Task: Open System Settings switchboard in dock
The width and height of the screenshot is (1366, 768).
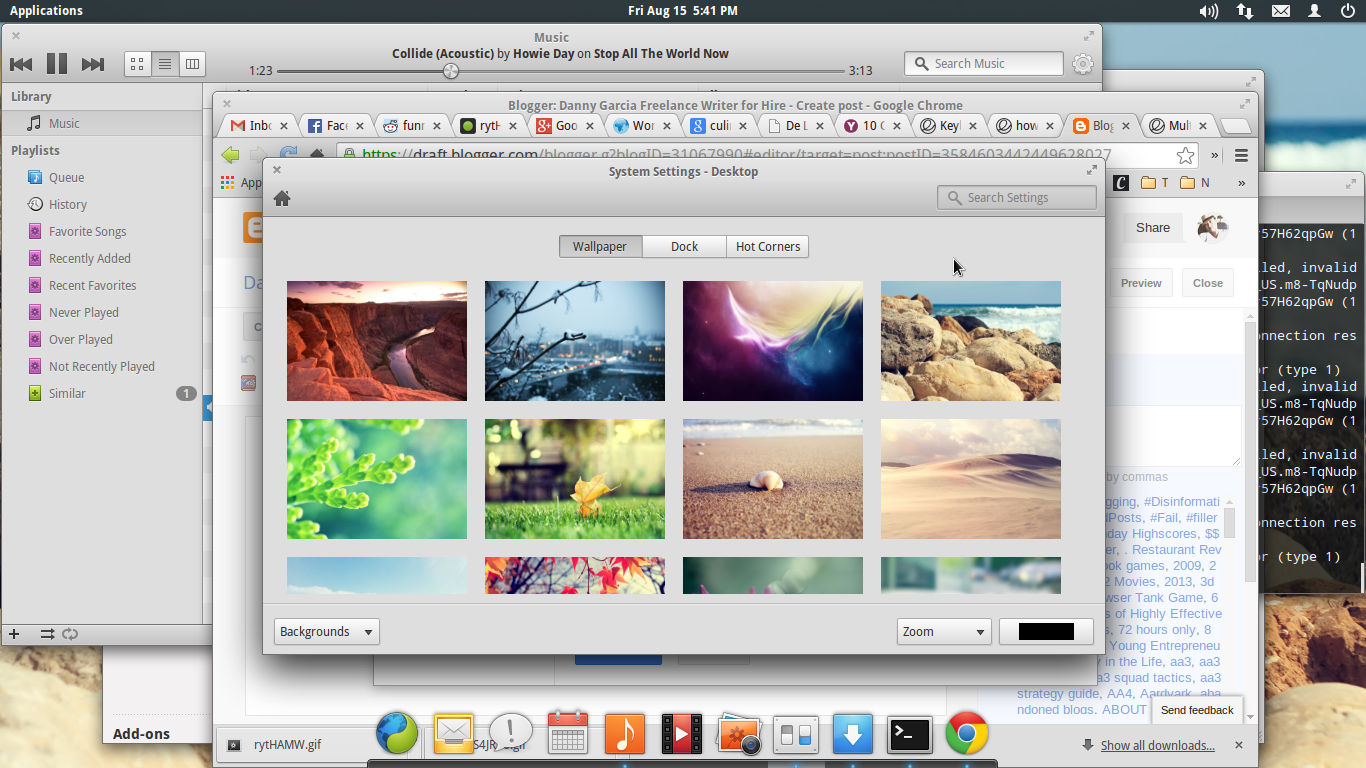Action: pyautogui.click(x=796, y=736)
